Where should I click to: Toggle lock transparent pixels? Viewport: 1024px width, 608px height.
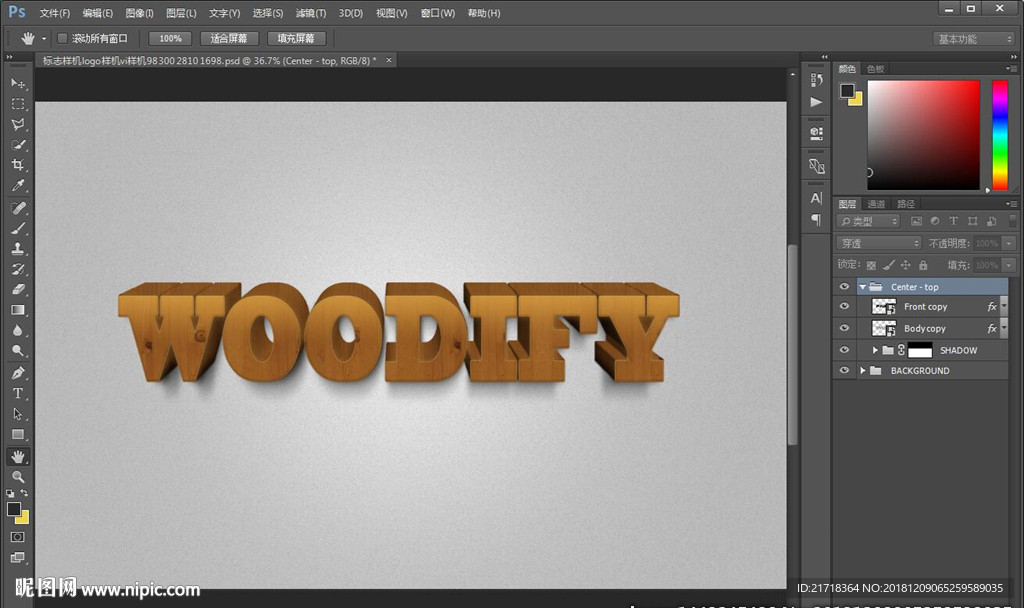tap(871, 265)
